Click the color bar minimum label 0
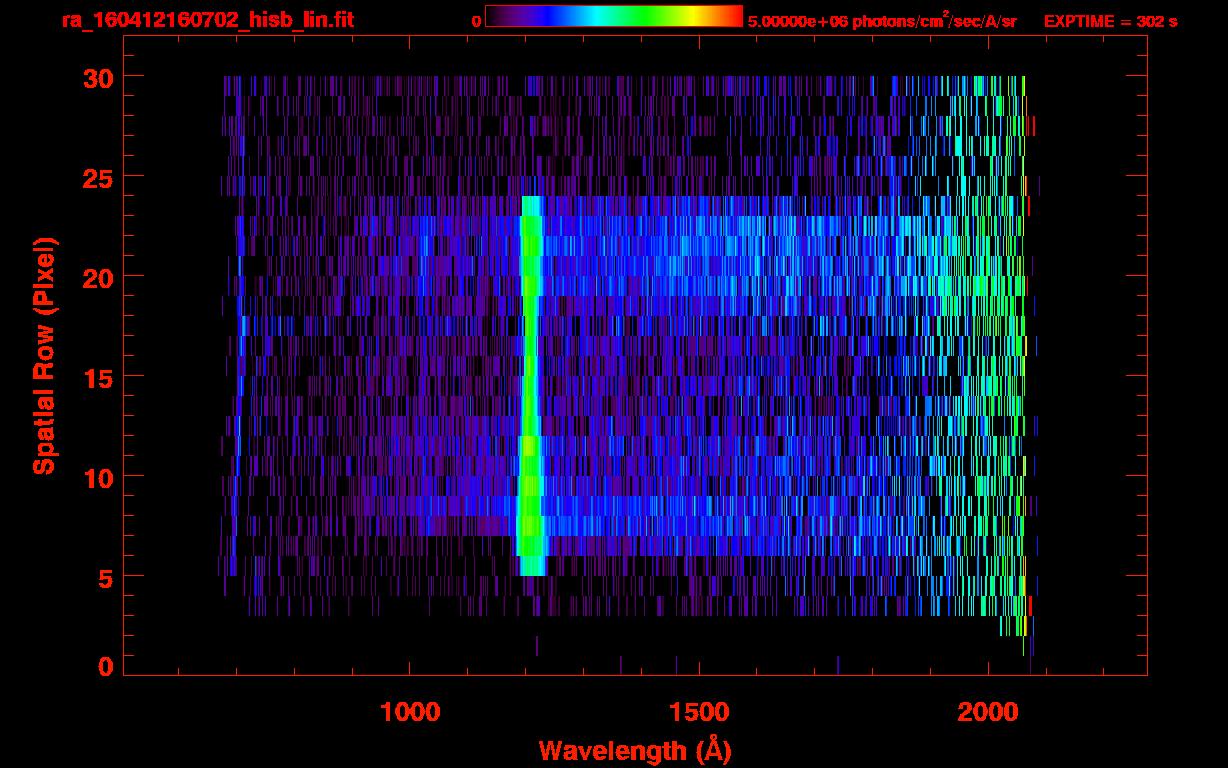The width and height of the screenshot is (1228, 768). tap(476, 21)
